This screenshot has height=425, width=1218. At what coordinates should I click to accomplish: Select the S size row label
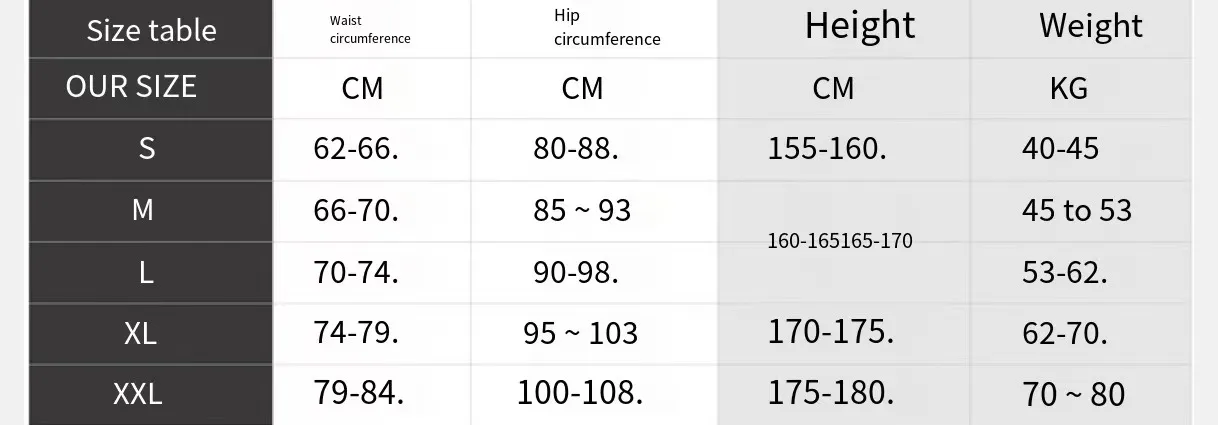point(147,148)
